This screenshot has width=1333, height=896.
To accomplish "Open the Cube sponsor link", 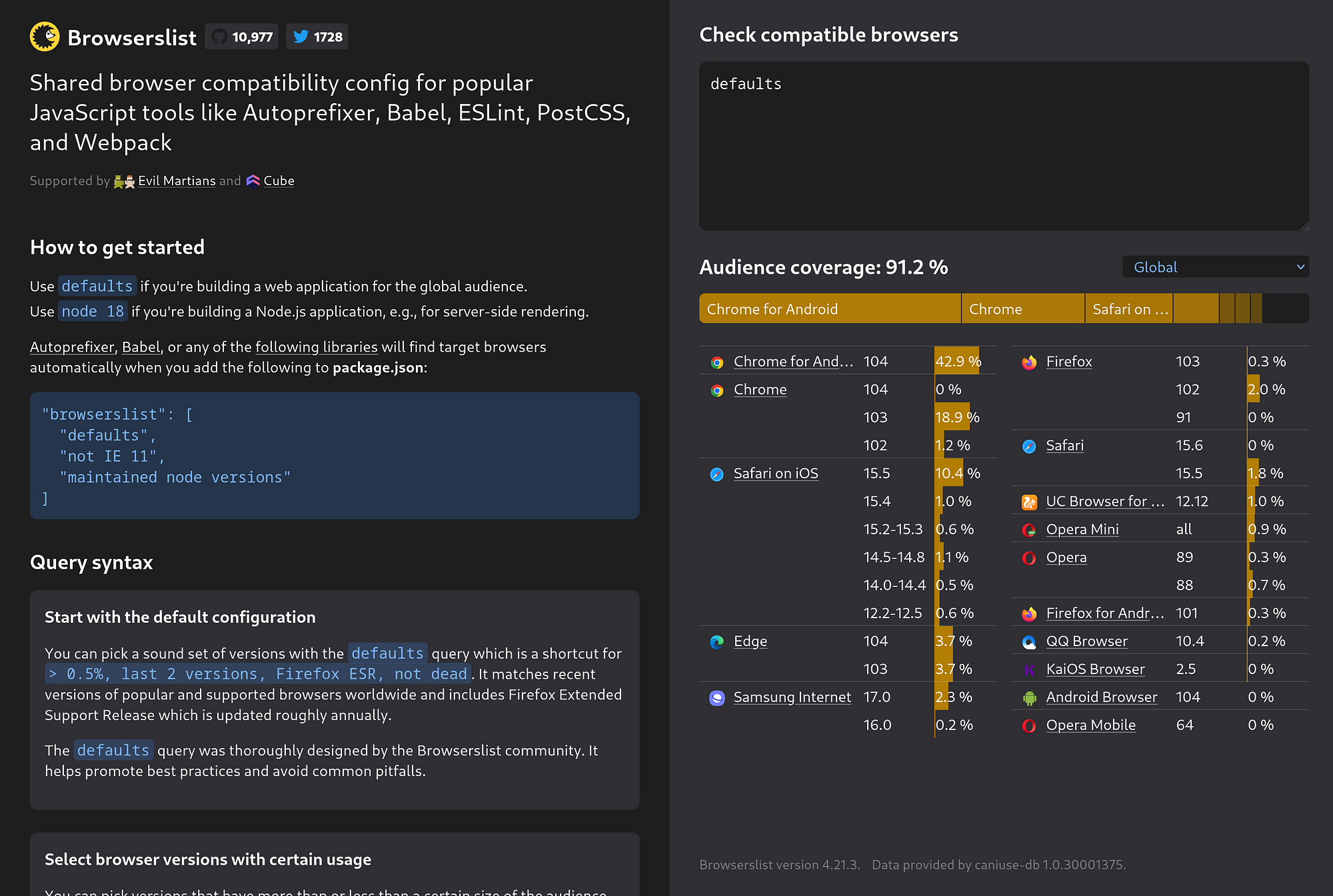I will tap(279, 181).
